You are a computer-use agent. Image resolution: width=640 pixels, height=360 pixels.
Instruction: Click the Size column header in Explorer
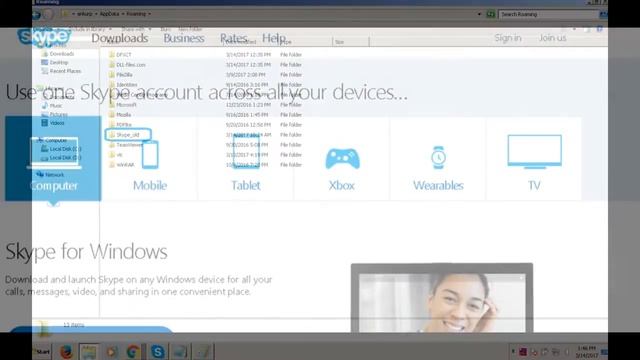click(x=351, y=42)
